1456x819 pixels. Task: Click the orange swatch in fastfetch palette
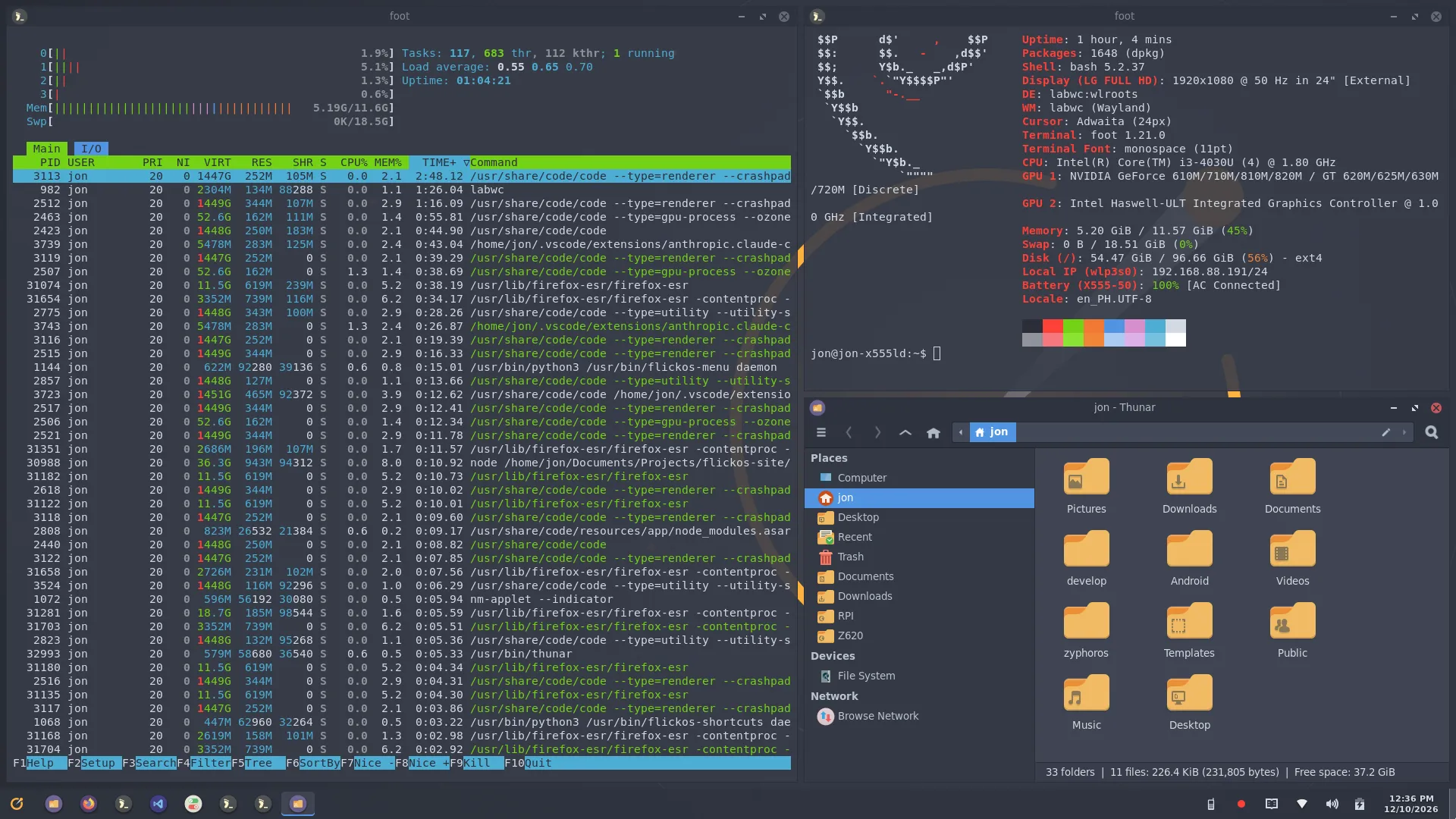point(1094,326)
